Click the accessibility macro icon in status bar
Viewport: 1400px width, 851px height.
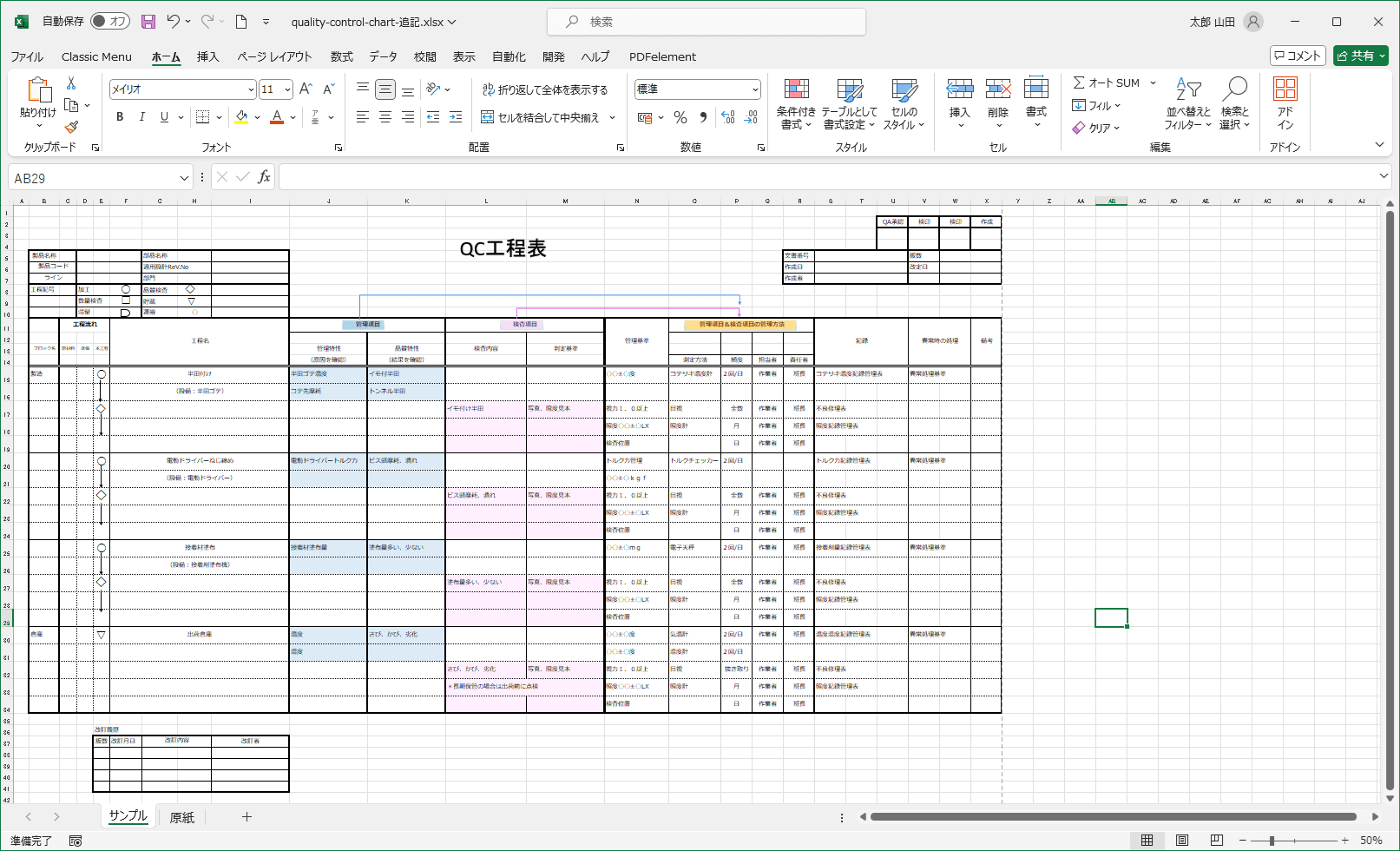click(76, 841)
